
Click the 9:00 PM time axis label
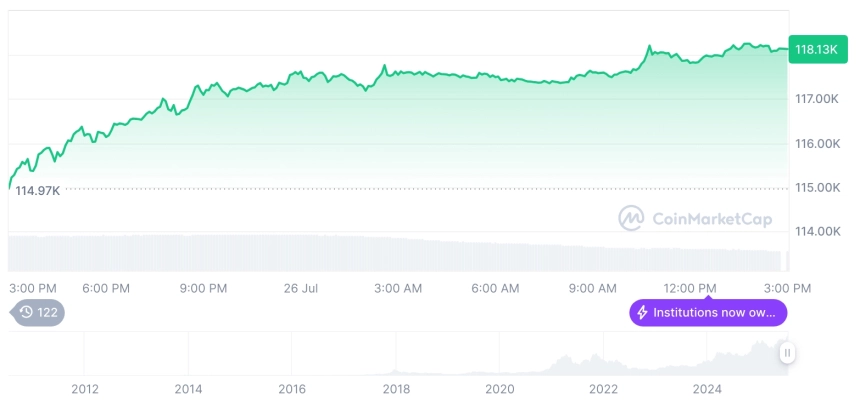coord(203,288)
